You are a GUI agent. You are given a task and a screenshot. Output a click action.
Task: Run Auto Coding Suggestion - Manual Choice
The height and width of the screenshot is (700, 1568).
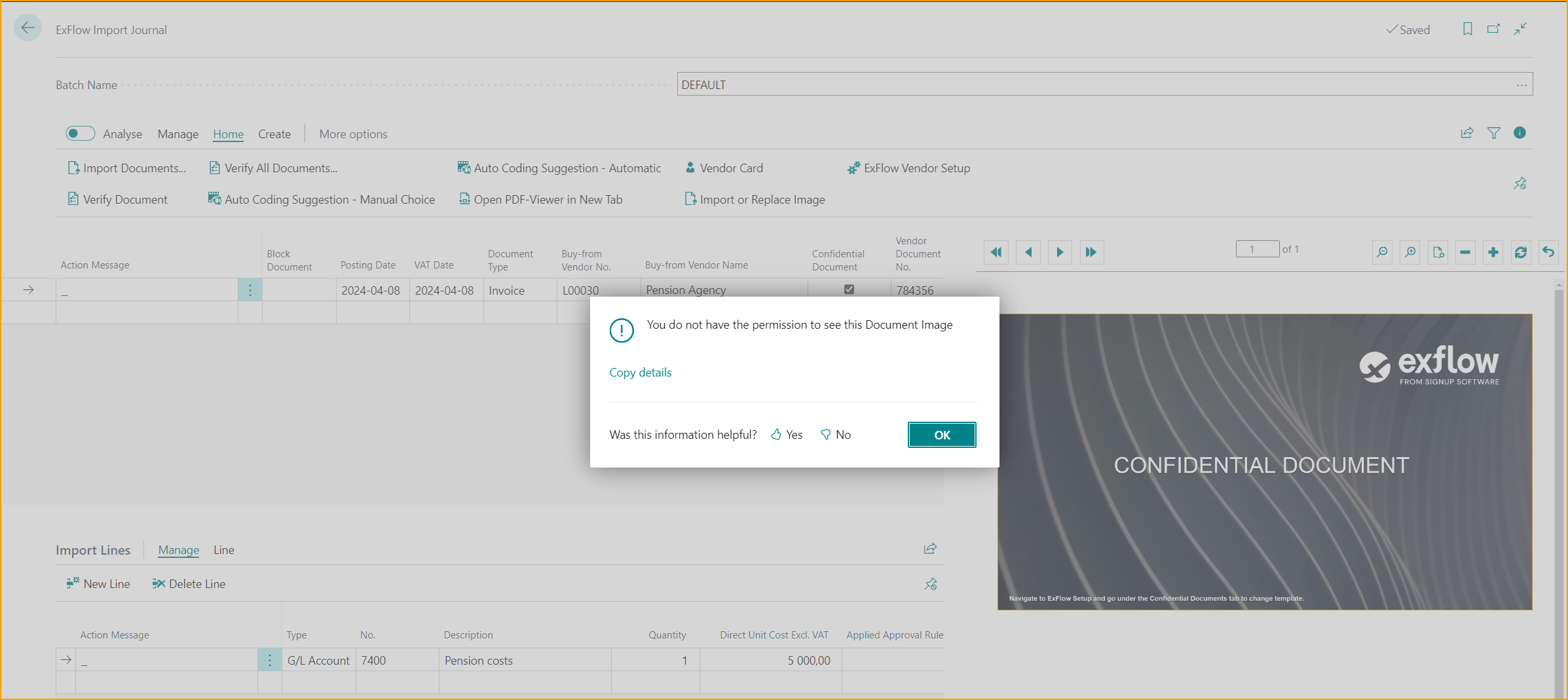(322, 199)
